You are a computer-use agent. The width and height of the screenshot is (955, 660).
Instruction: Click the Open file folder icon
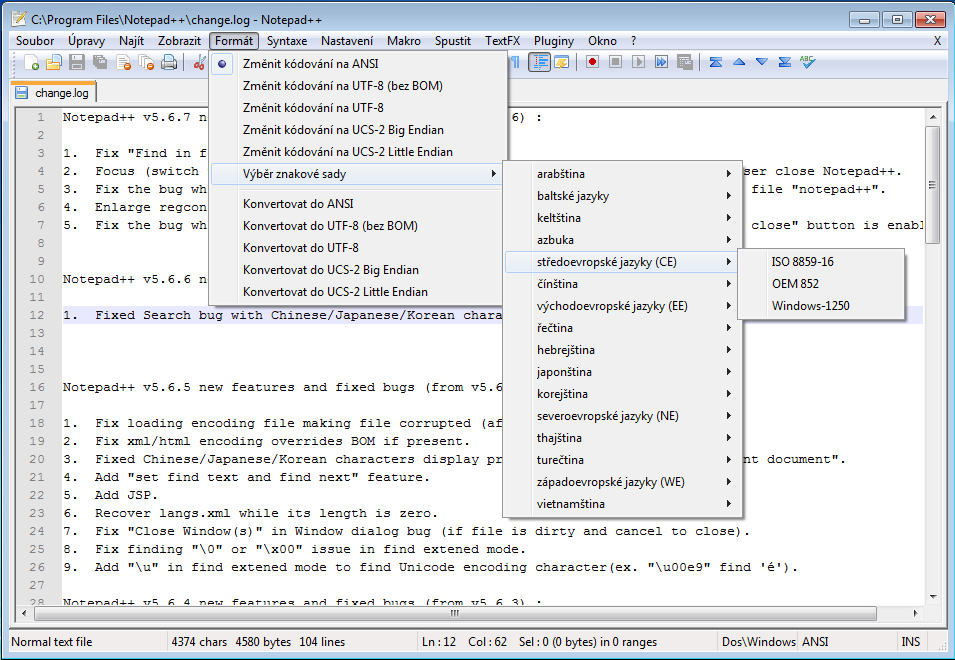[54, 62]
